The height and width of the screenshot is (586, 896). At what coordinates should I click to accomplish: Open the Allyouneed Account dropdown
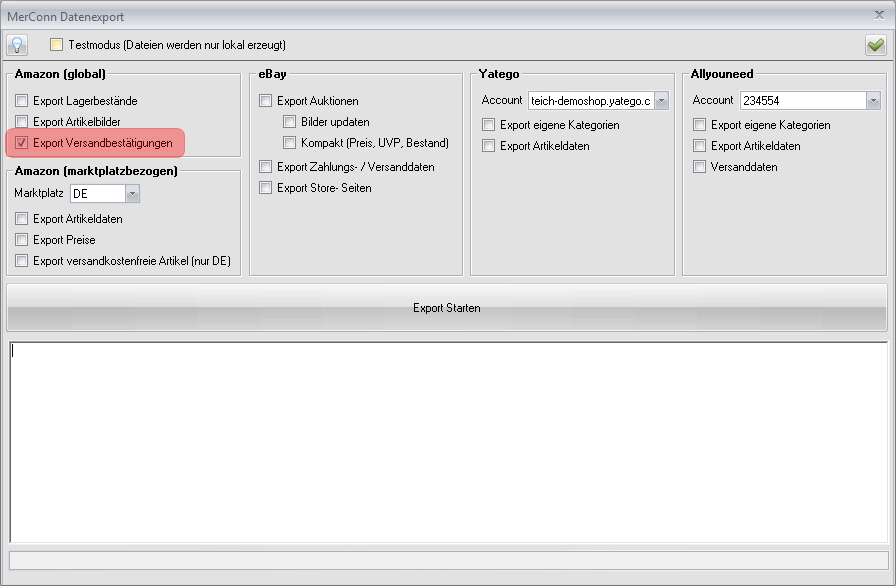pyautogui.click(x=873, y=101)
